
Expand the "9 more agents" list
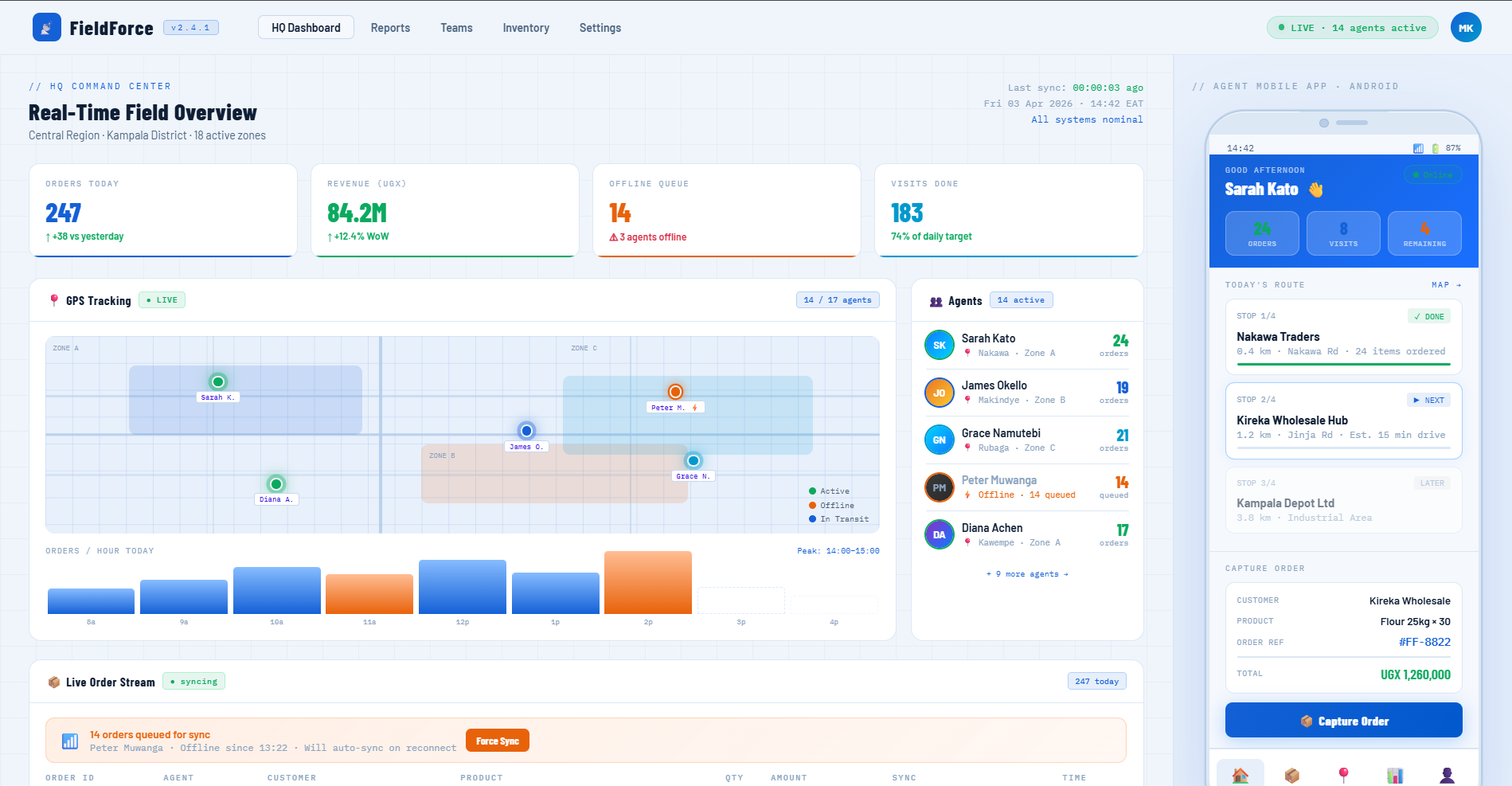pos(1027,574)
